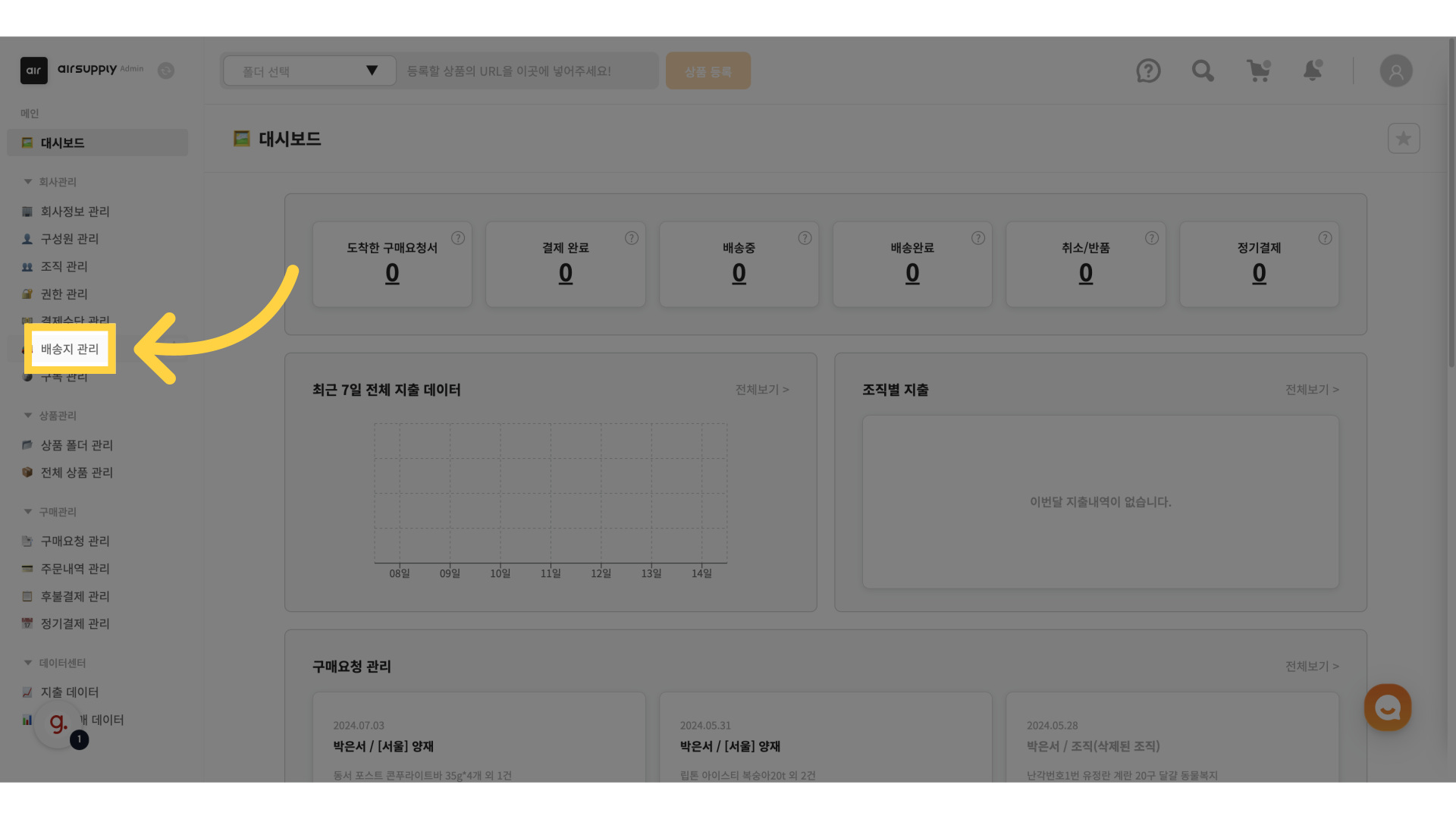Click the 상품 등록 button
The width and height of the screenshot is (1456, 819).
(x=708, y=71)
